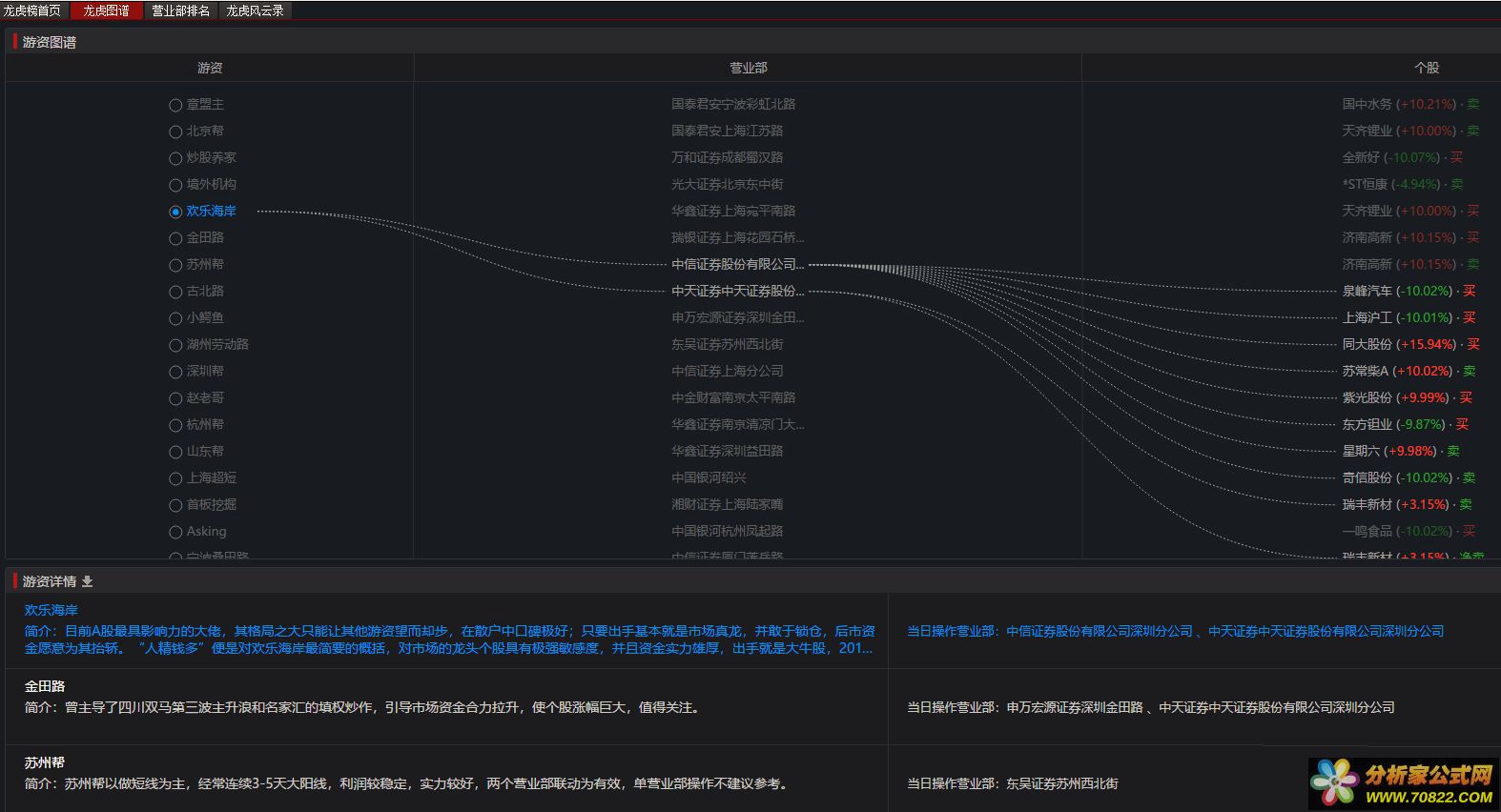Click 中国银河绍兴 branch

point(709,477)
